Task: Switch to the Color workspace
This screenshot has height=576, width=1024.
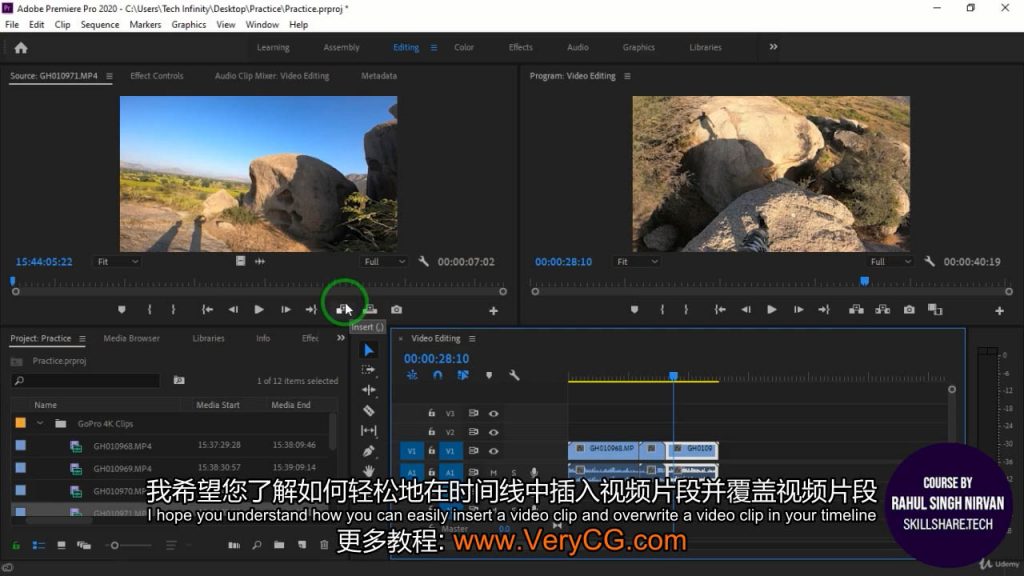Action: point(464,47)
